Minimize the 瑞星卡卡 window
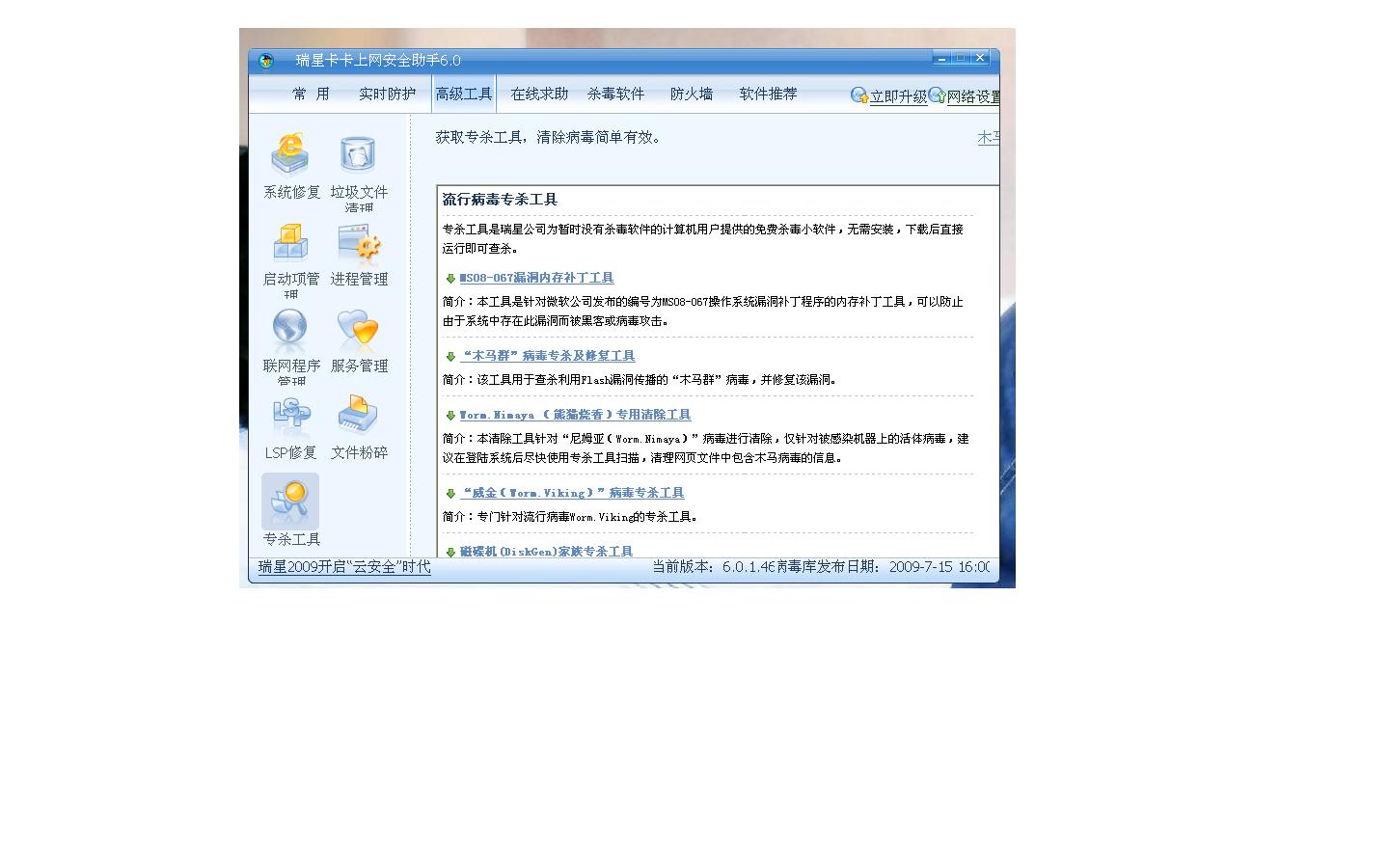 coord(941,58)
